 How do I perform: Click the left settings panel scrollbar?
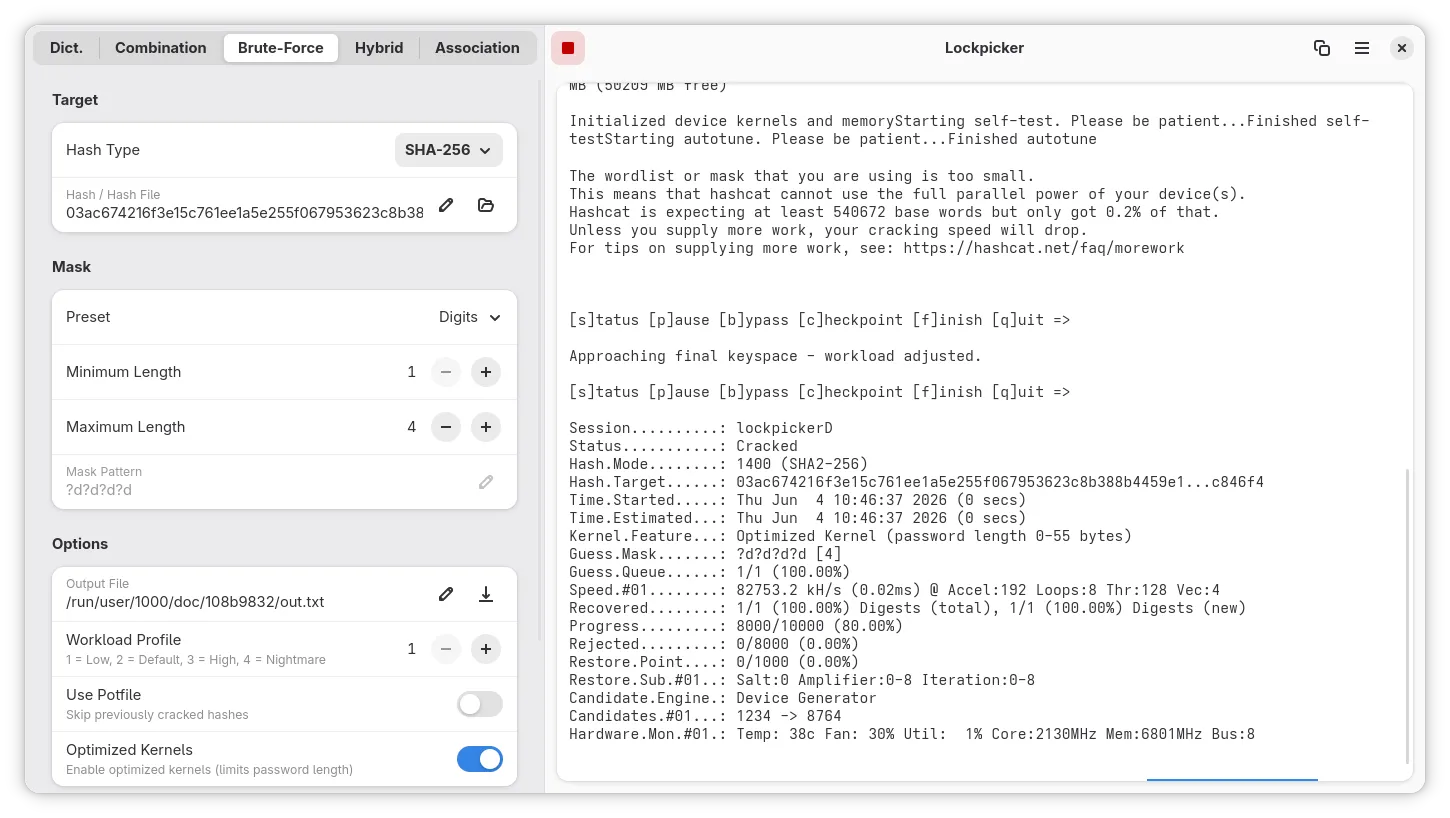click(540, 360)
